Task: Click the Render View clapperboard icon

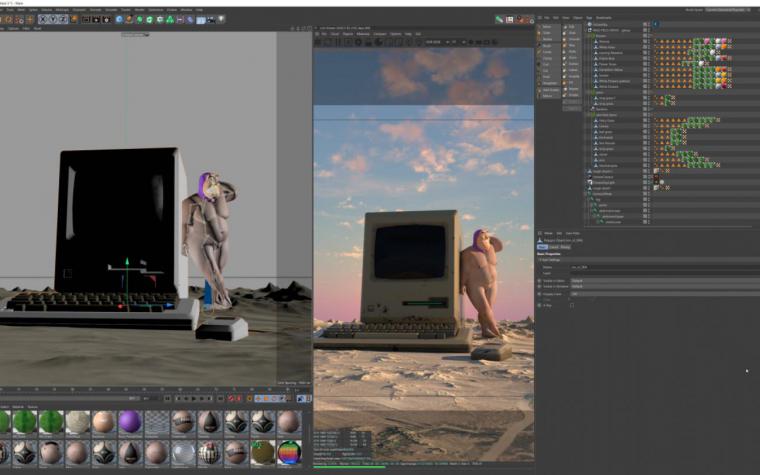Action: point(86,19)
